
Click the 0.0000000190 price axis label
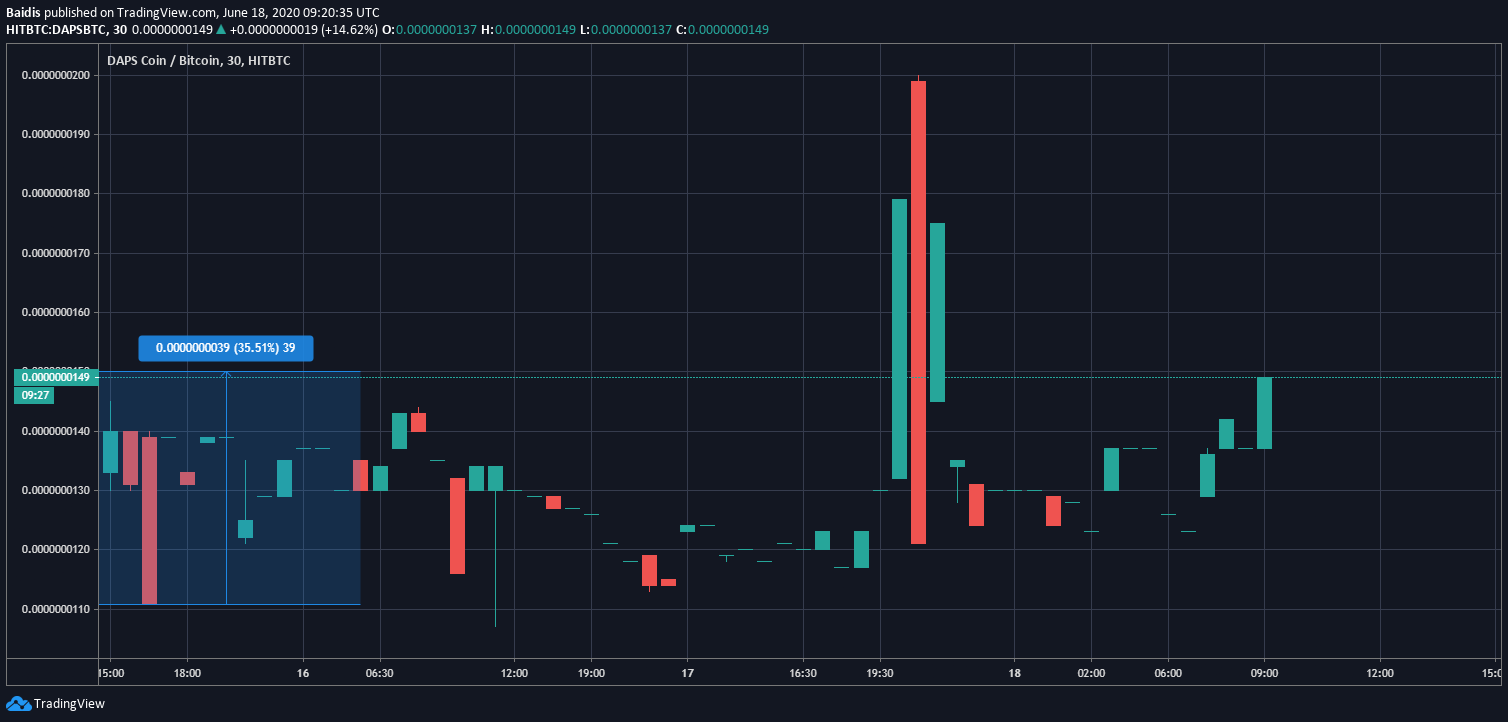[x=56, y=134]
